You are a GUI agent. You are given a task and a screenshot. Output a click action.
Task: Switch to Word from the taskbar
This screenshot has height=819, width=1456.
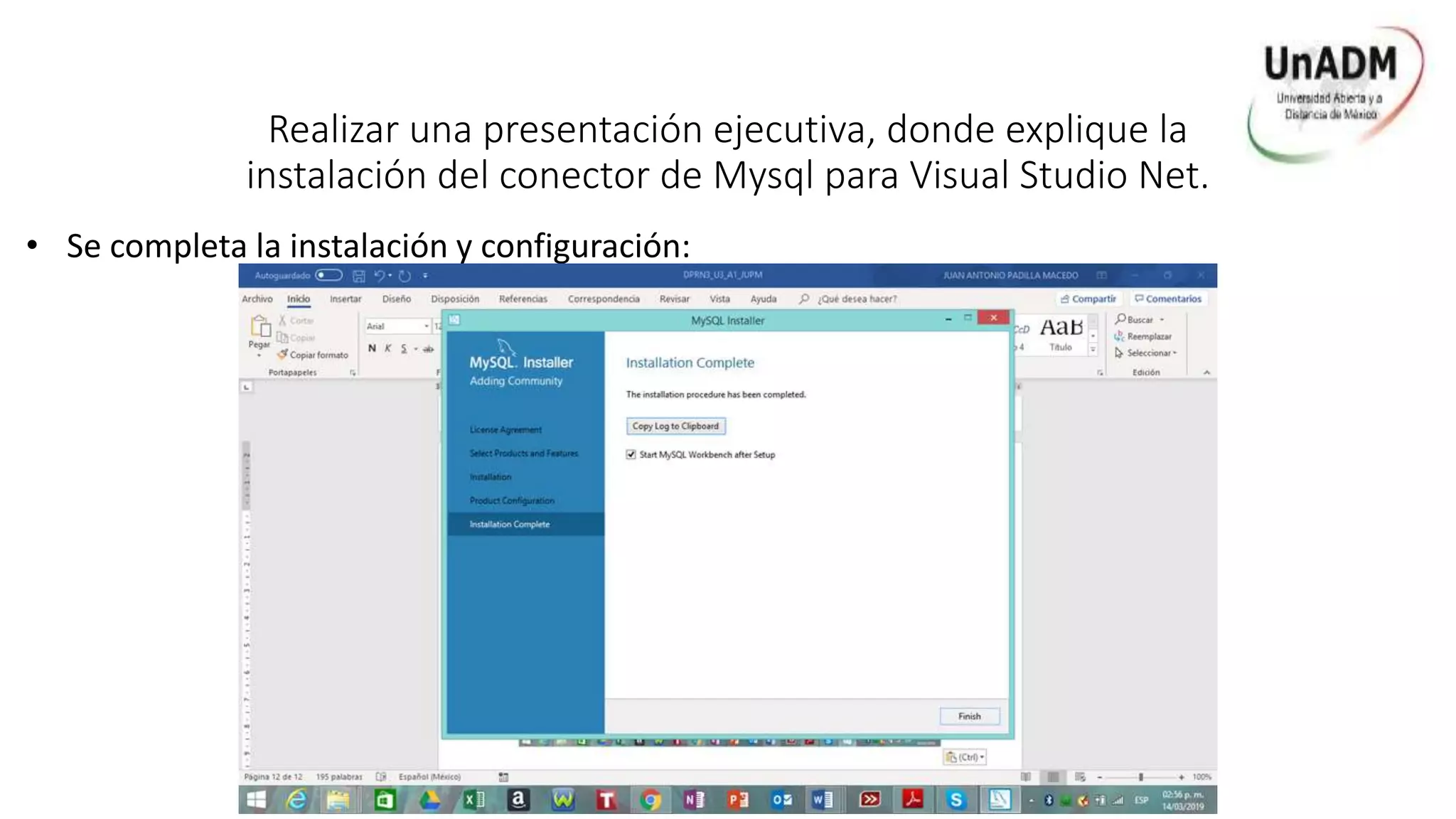click(823, 800)
